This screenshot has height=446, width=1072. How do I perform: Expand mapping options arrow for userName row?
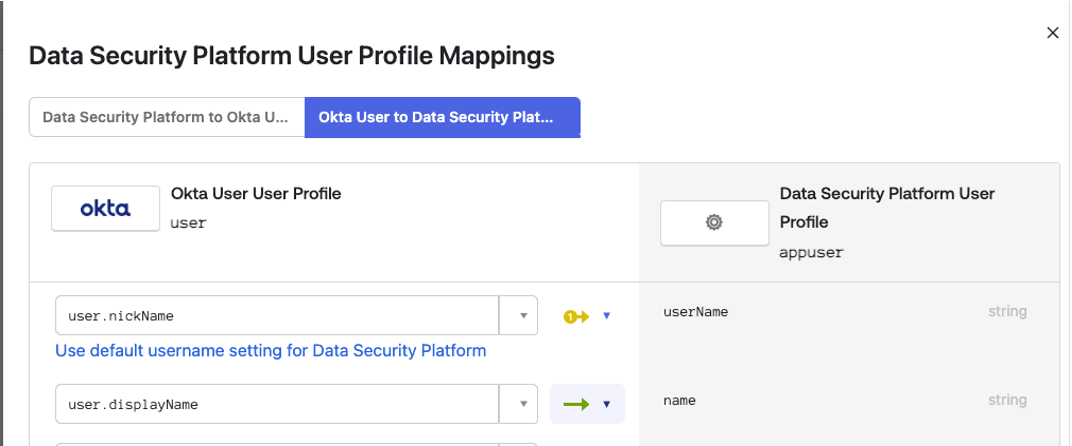point(606,317)
